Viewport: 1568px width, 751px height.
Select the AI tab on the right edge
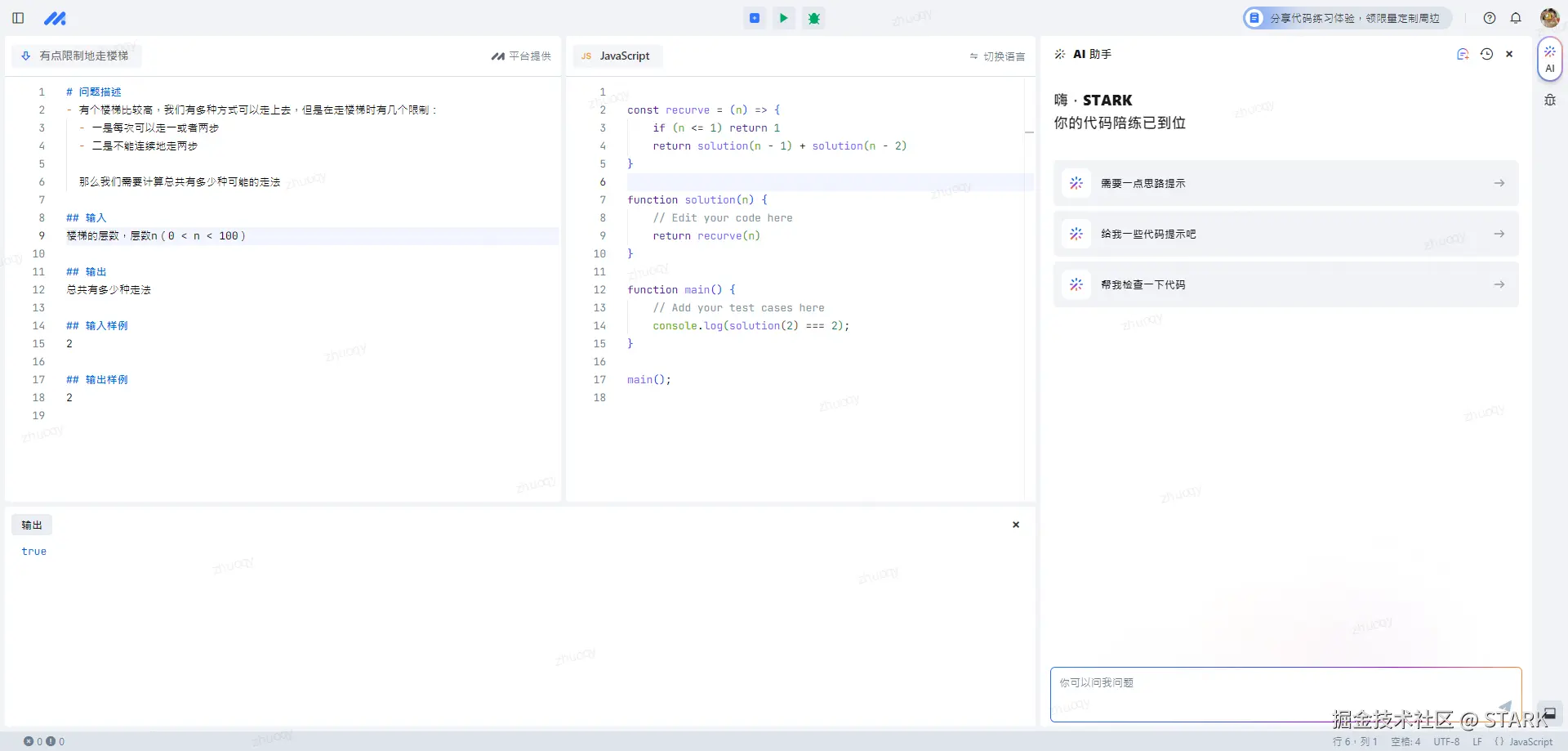(x=1549, y=58)
